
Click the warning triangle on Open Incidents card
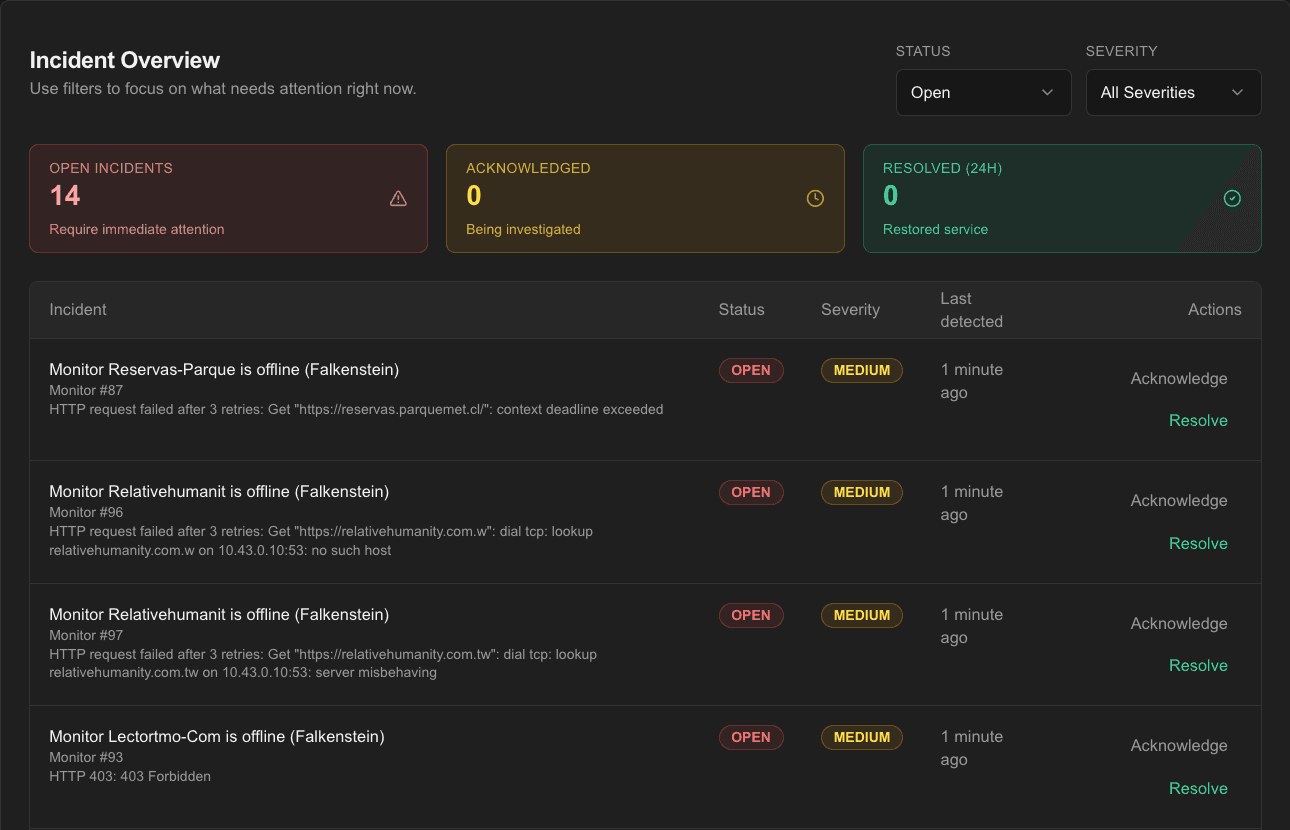pyautogui.click(x=398, y=198)
